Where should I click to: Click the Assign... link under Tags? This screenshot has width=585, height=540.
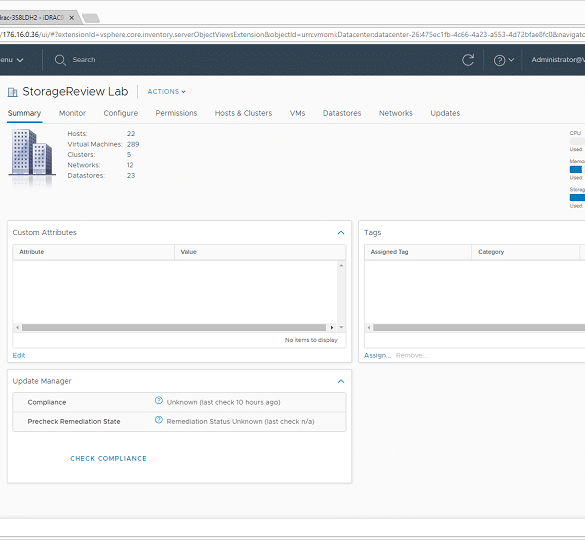click(x=378, y=355)
